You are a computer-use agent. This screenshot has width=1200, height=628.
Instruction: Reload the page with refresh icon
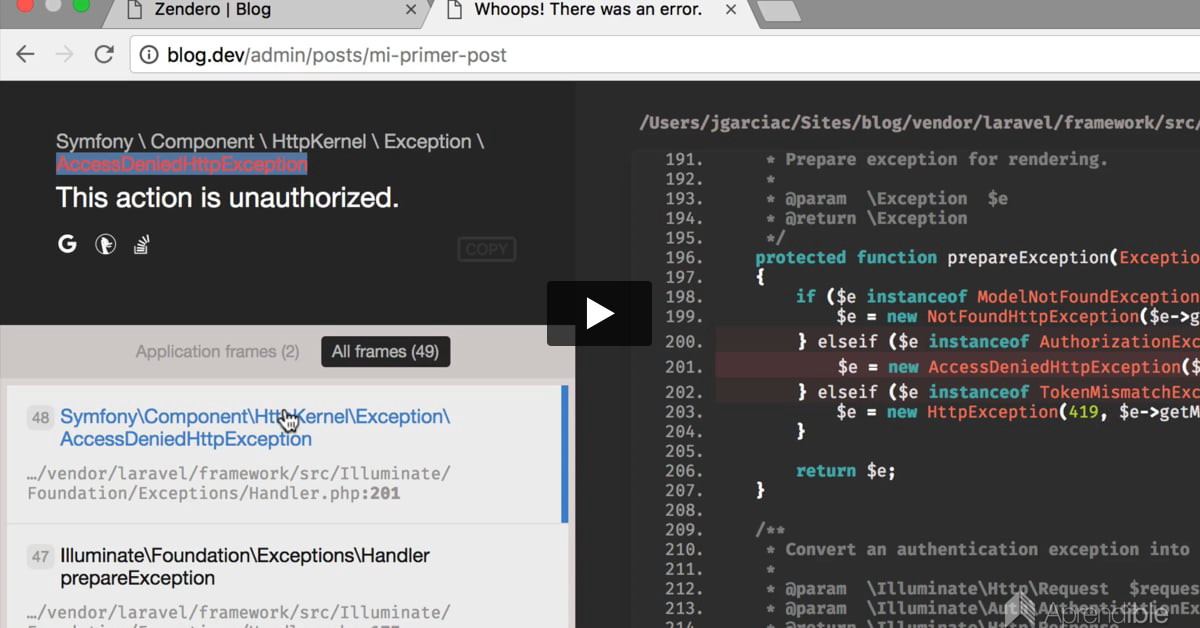point(104,55)
